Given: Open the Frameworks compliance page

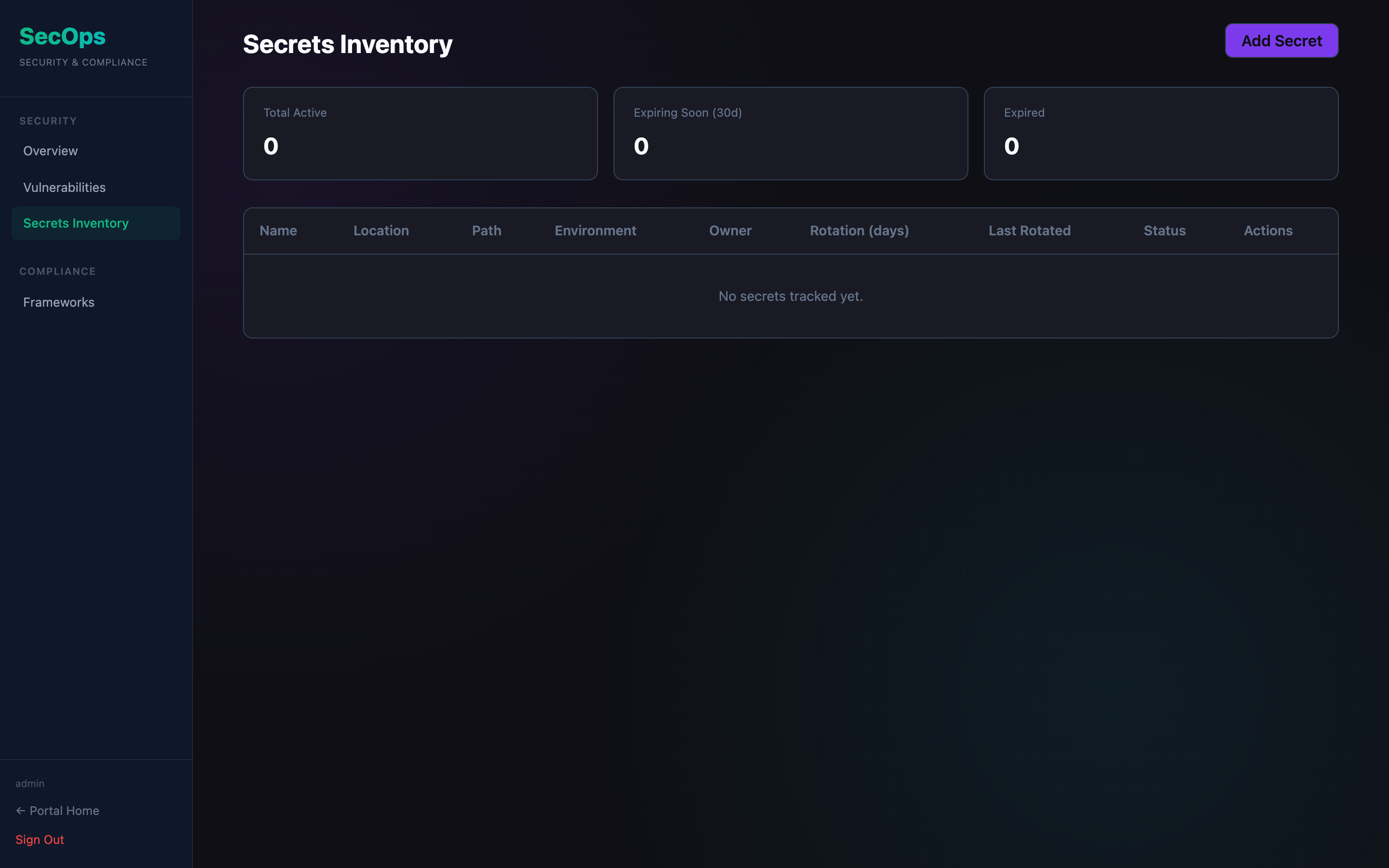Looking at the screenshot, I should pyautogui.click(x=58, y=302).
